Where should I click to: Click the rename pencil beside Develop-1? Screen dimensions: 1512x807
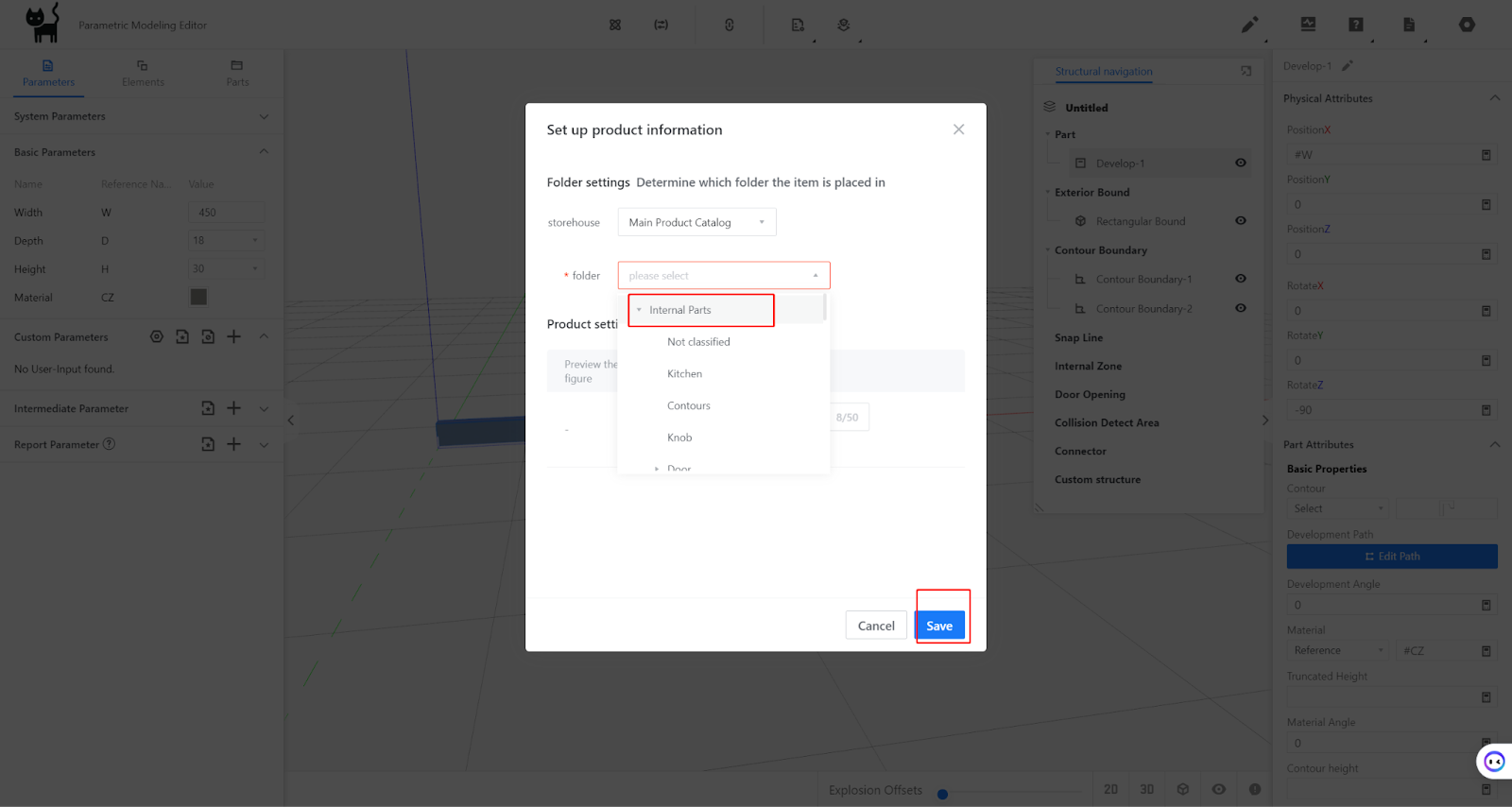point(1348,66)
